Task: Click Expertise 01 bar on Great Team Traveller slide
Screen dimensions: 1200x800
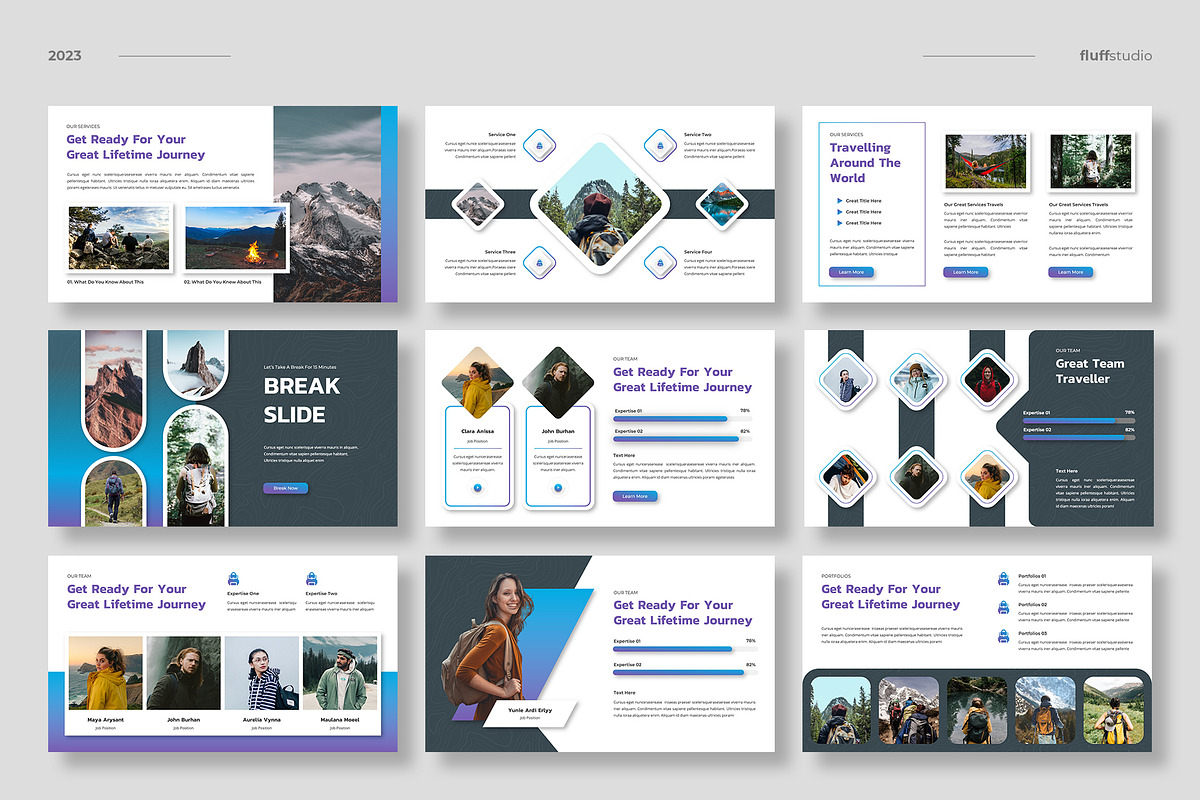Action: tap(1079, 421)
